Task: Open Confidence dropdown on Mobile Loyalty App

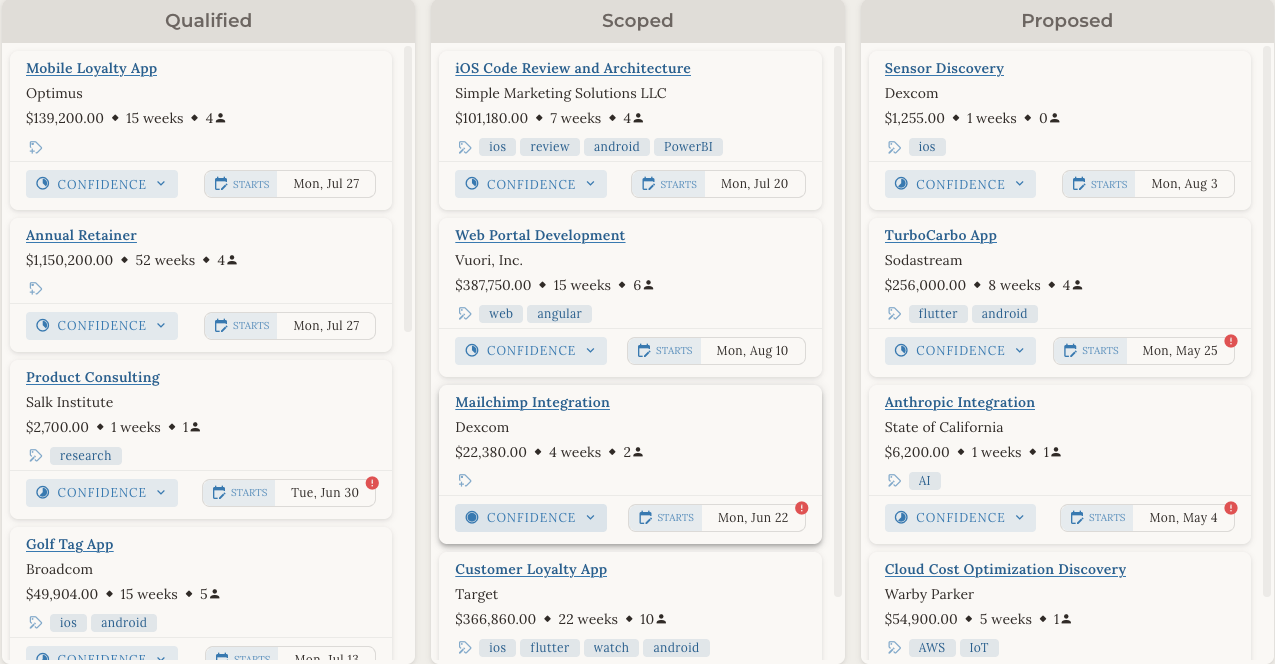Action: point(102,184)
